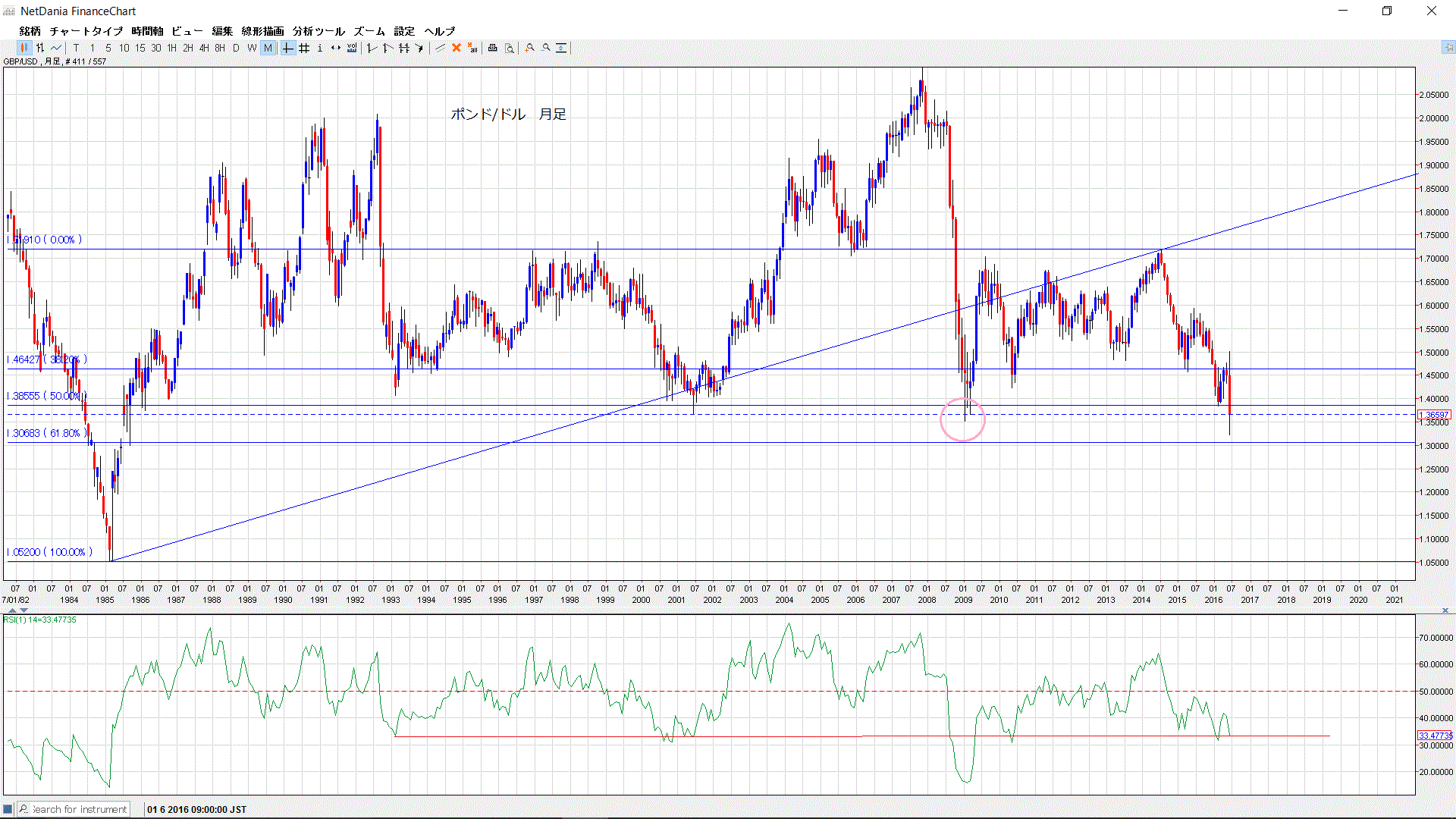Select the 30-minute timeframe
The width and height of the screenshot is (1456, 819).
(156, 48)
